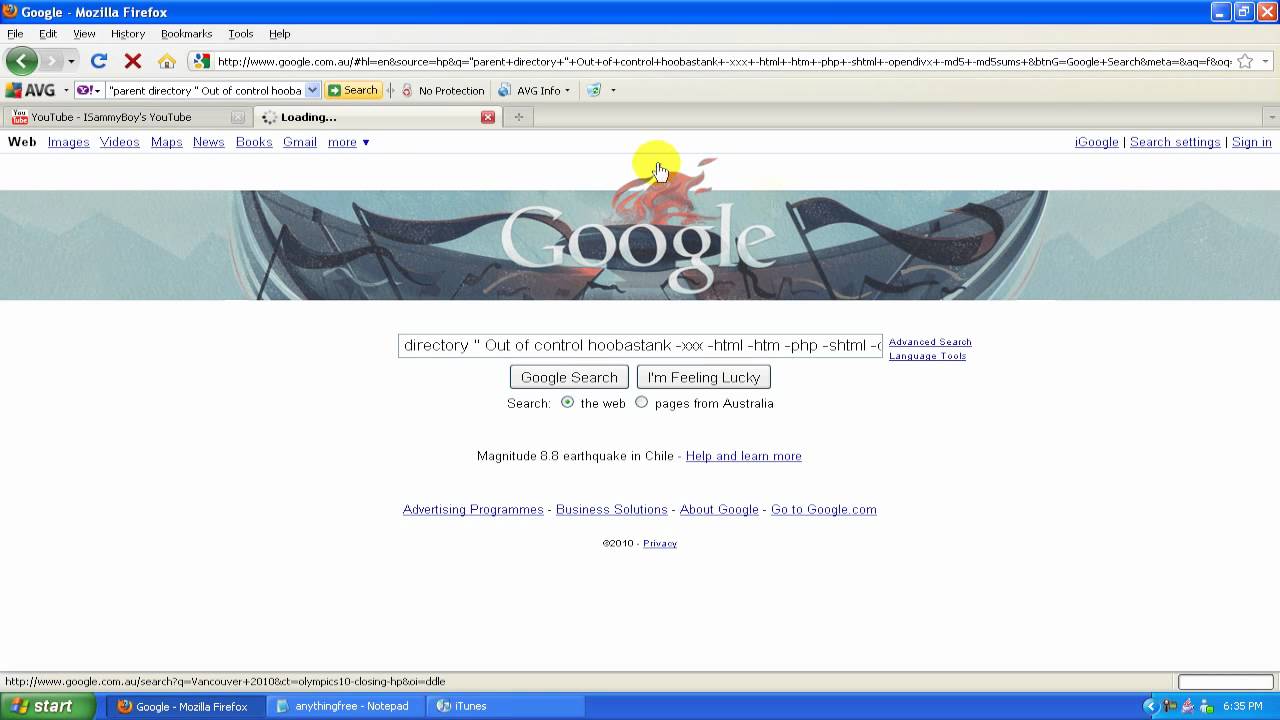Image resolution: width=1280 pixels, height=720 pixels.
Task: Reload the current page
Action: pyautogui.click(x=98, y=61)
